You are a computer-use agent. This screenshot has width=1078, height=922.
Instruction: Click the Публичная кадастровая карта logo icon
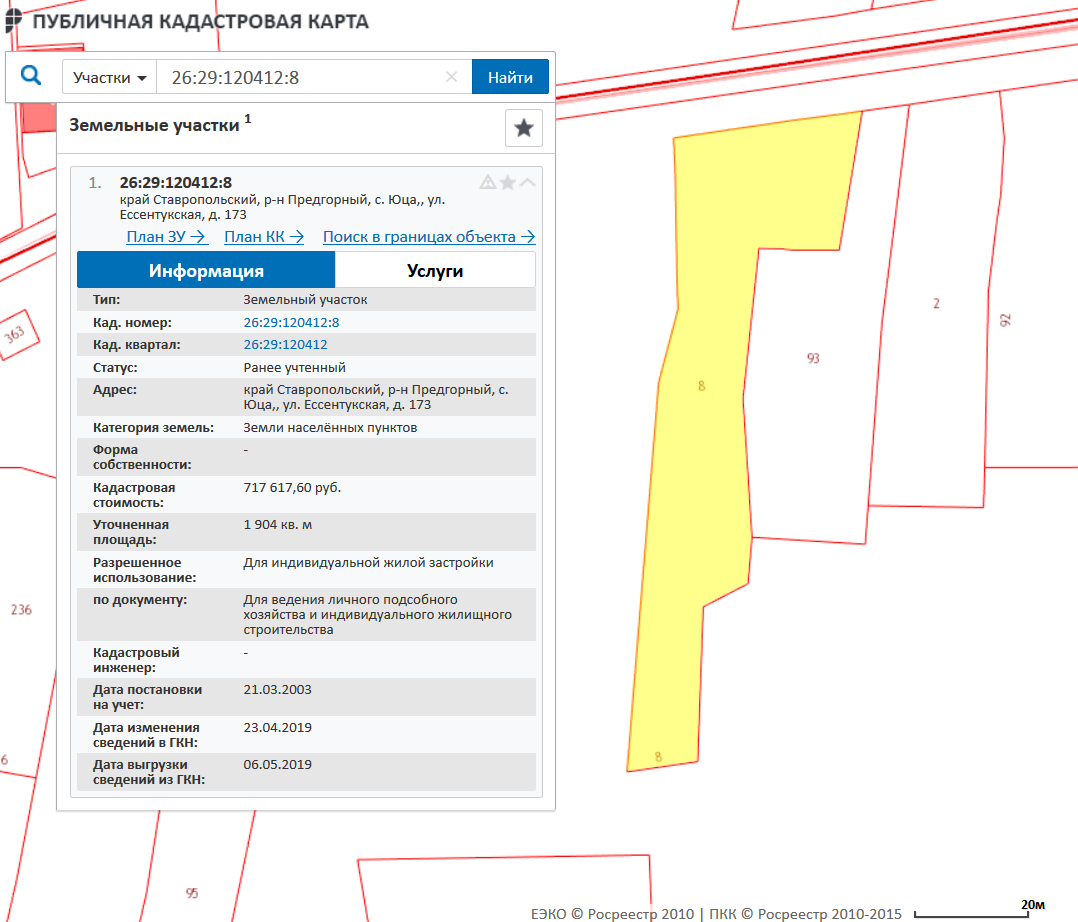pos(14,21)
